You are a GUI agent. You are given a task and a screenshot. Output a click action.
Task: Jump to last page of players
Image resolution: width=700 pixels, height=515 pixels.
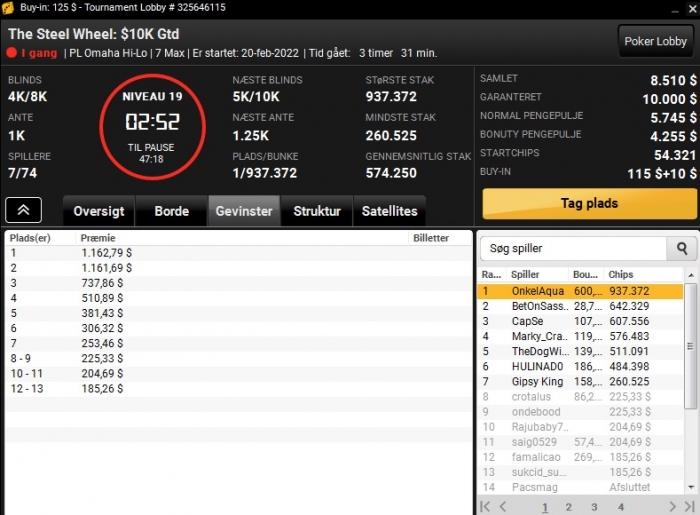point(690,507)
